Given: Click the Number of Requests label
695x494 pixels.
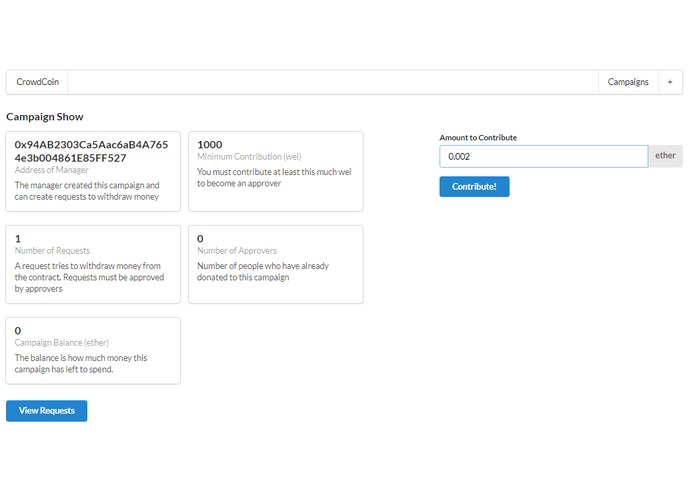Looking at the screenshot, I should click(52, 250).
